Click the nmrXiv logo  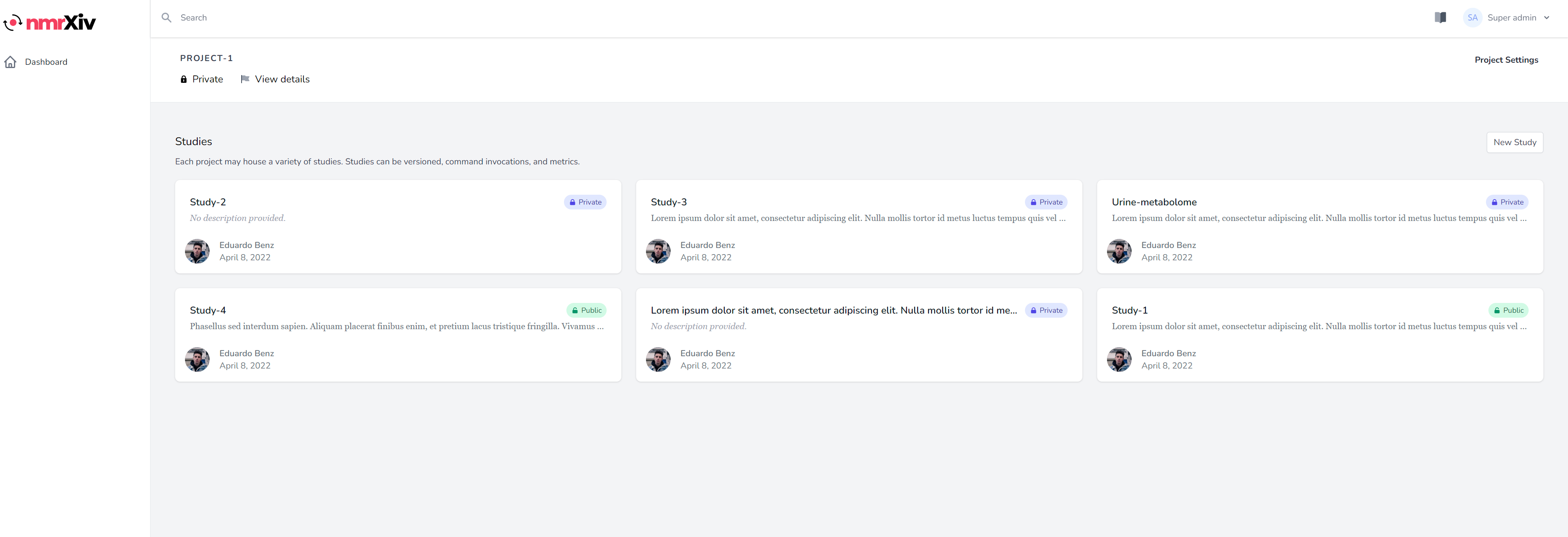pos(50,23)
